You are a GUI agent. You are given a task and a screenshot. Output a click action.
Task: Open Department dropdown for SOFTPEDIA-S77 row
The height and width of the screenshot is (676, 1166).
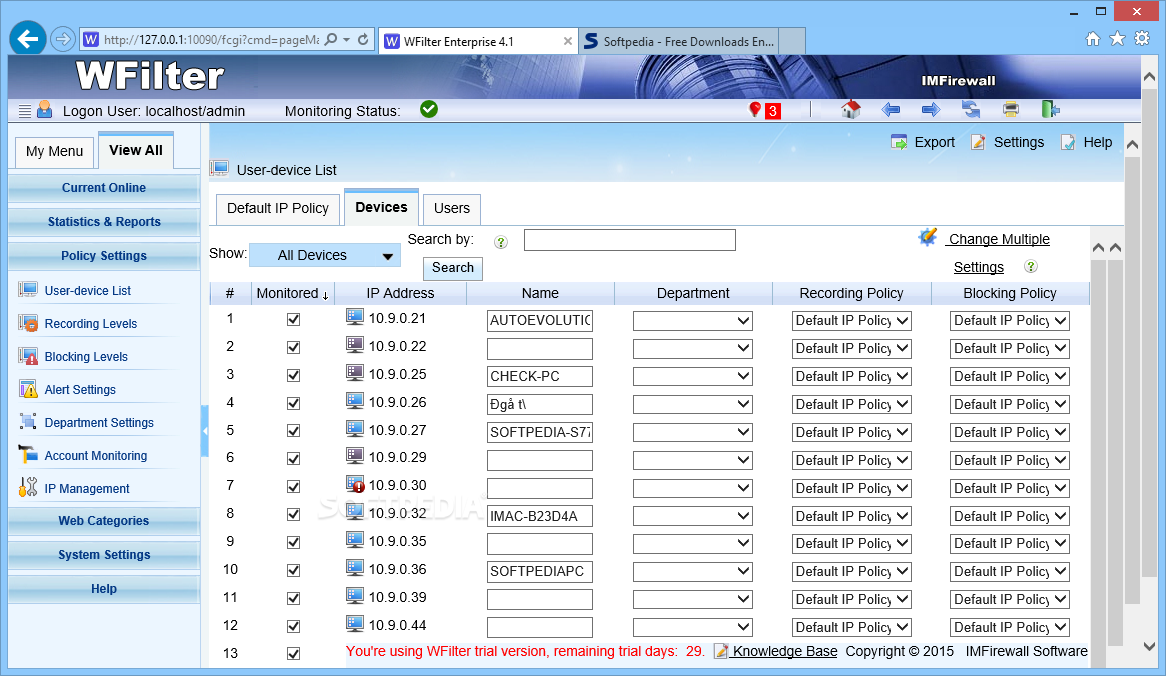click(x=692, y=432)
